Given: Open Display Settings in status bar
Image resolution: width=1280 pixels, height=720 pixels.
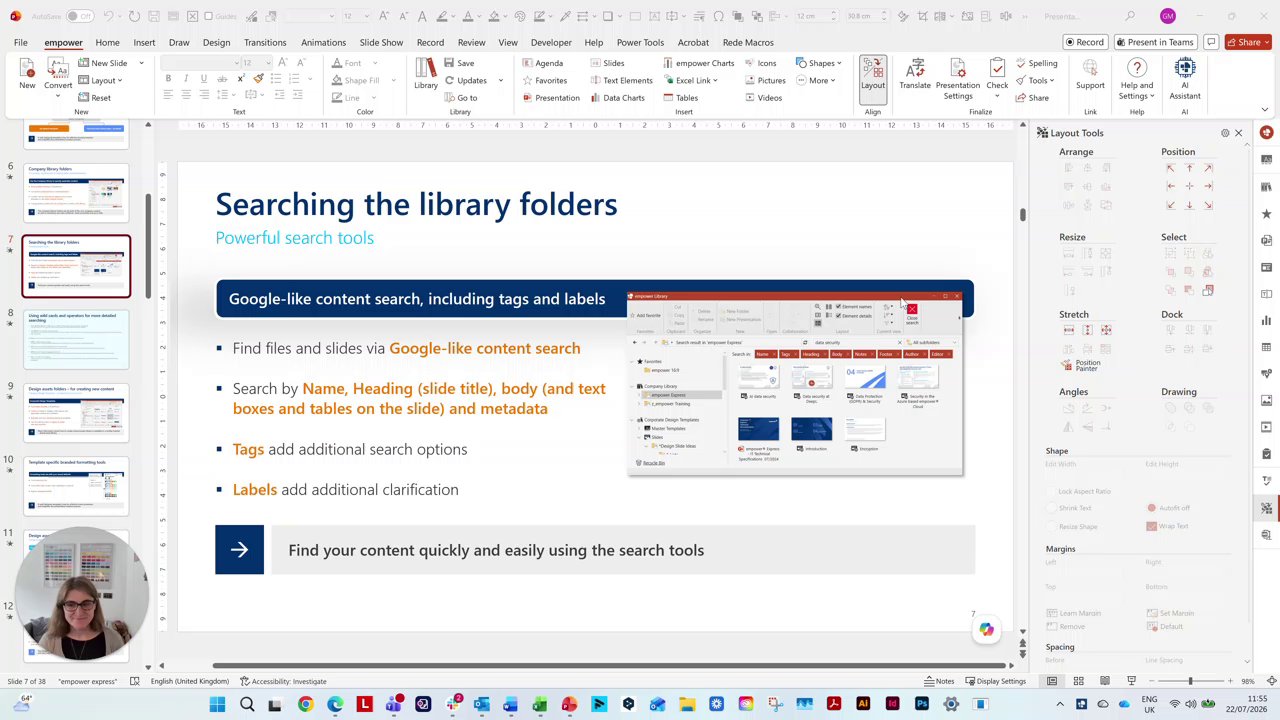Looking at the screenshot, I should point(995,681).
